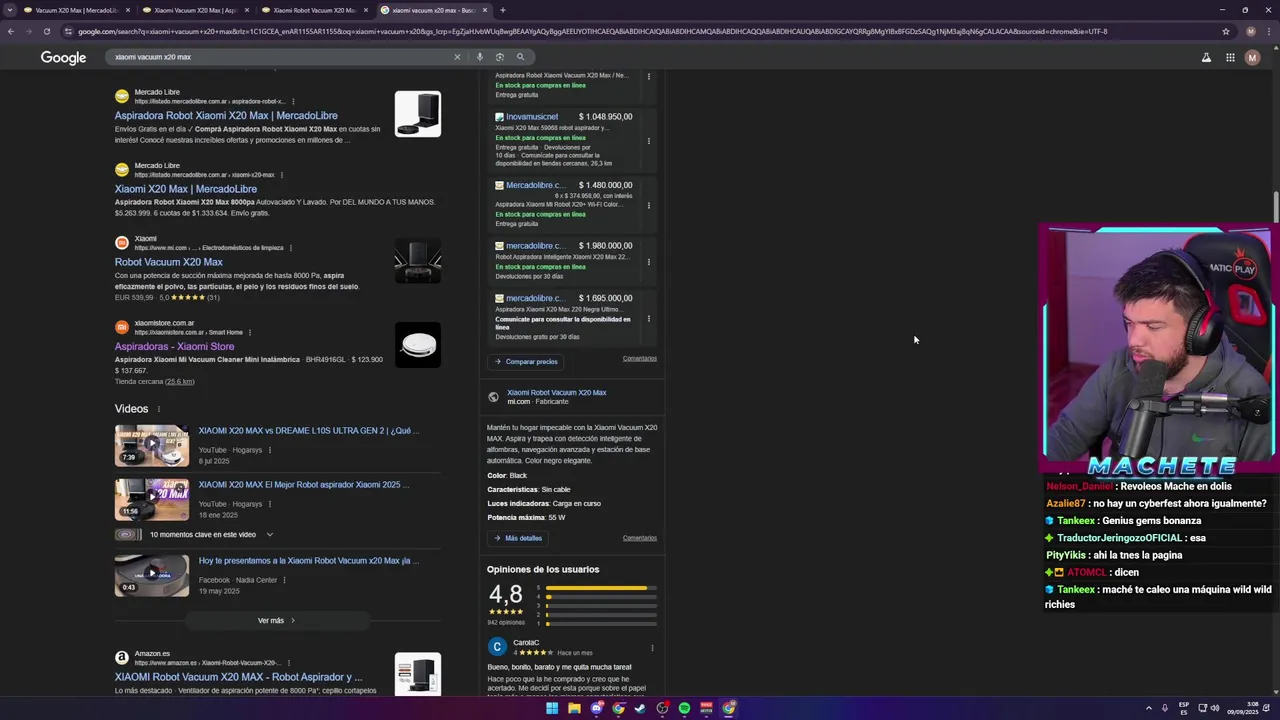This screenshot has width=1280, height=720.
Task: Open File Explorer from taskbar
Action: 574,708
